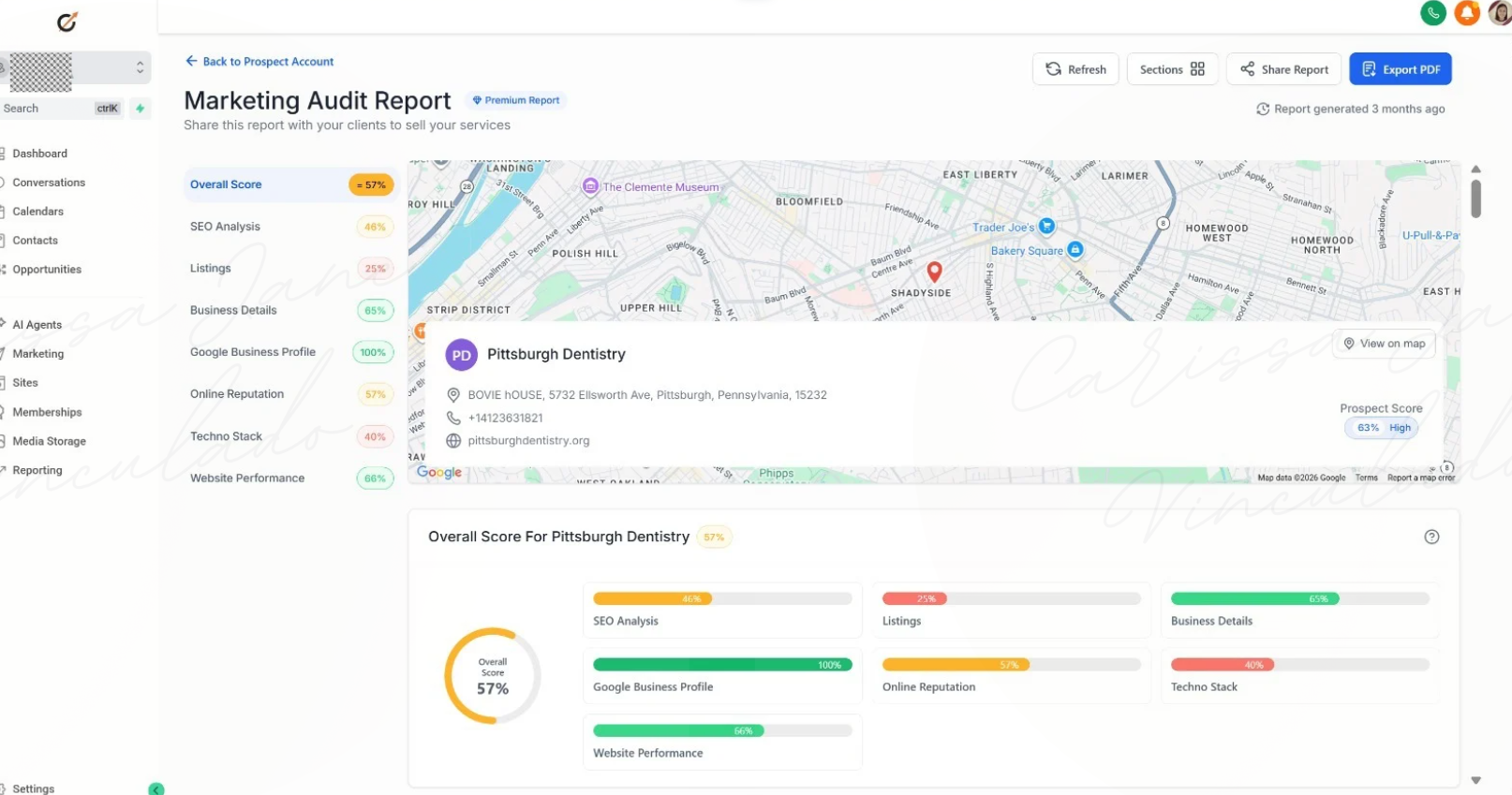Switch to the SEO Analysis section
1512x795 pixels.
point(290,227)
